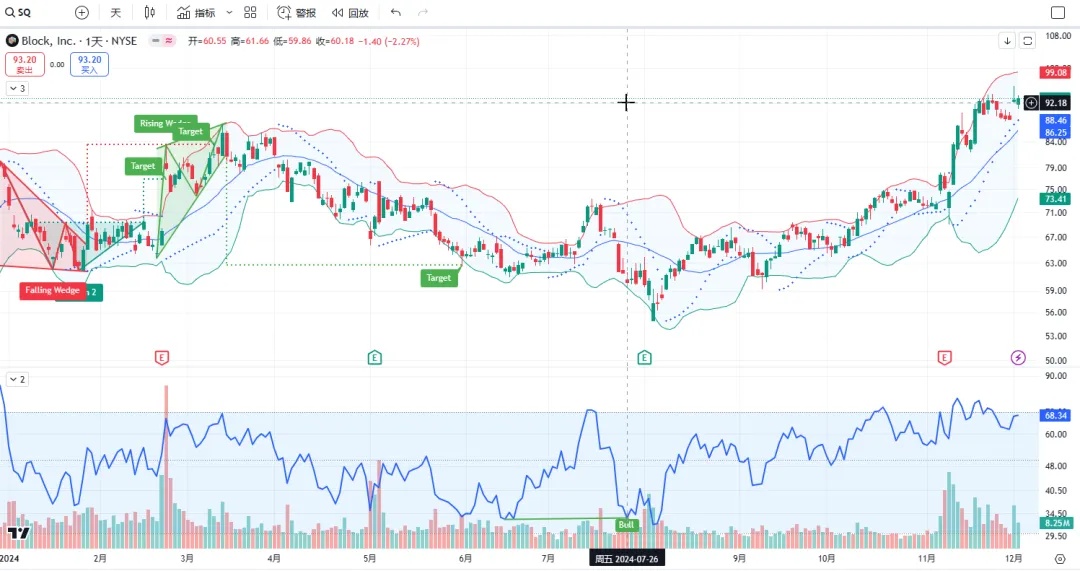Viewport: 1080px width, 571px height.
Task: Click the first red E earnings marker
Action: click(161, 357)
